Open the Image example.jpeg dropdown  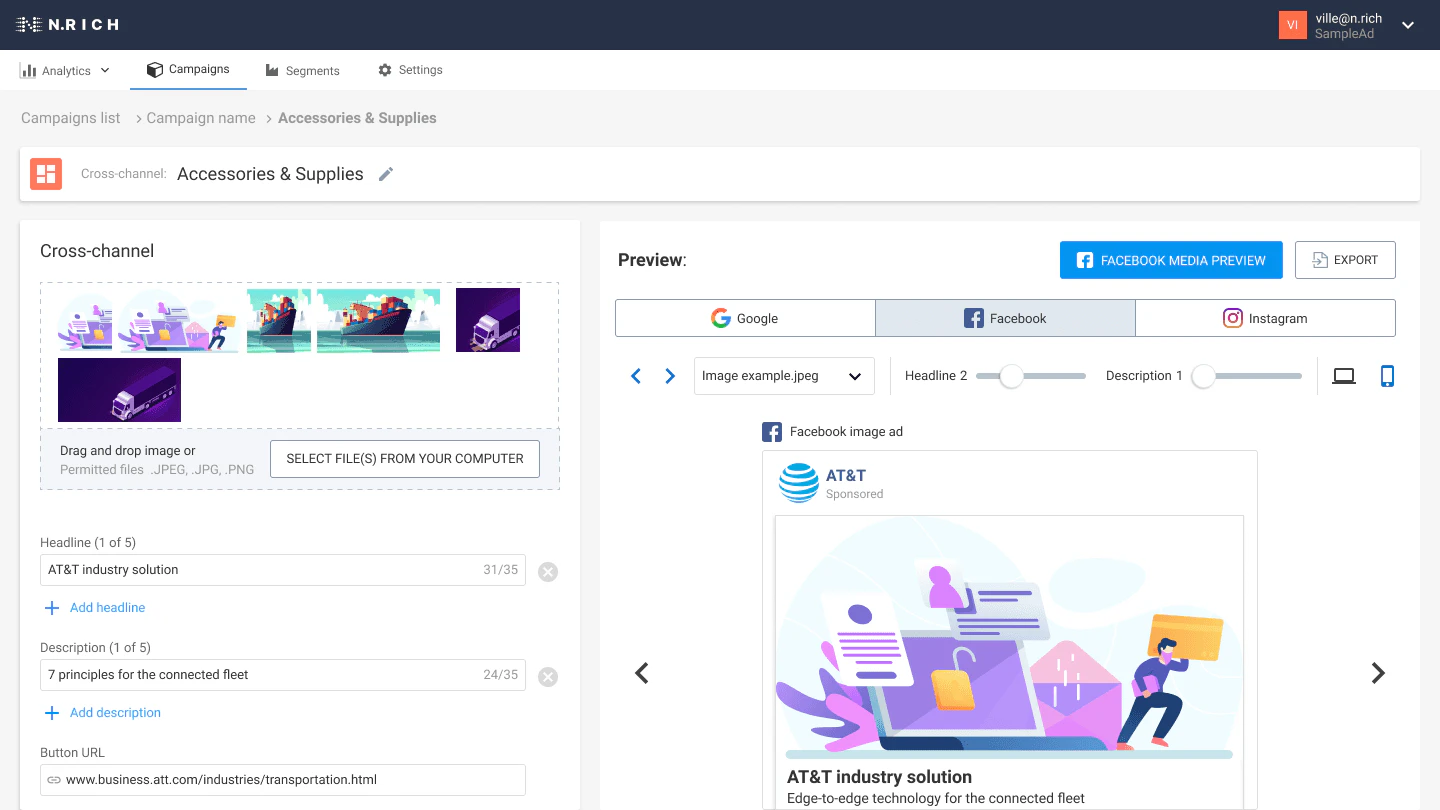coord(784,376)
